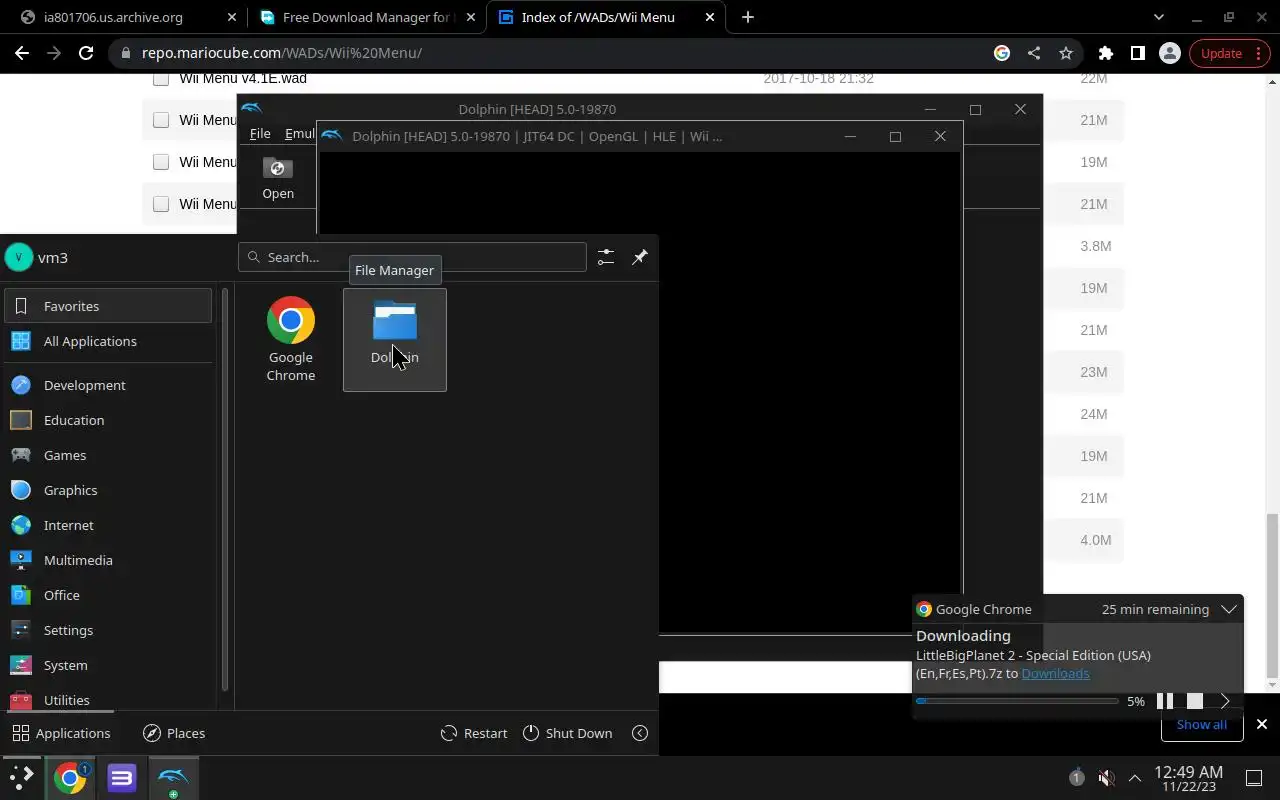This screenshot has width=1280, height=800.
Task: Check the second Wii Menu row checkbox
Action: [161, 120]
